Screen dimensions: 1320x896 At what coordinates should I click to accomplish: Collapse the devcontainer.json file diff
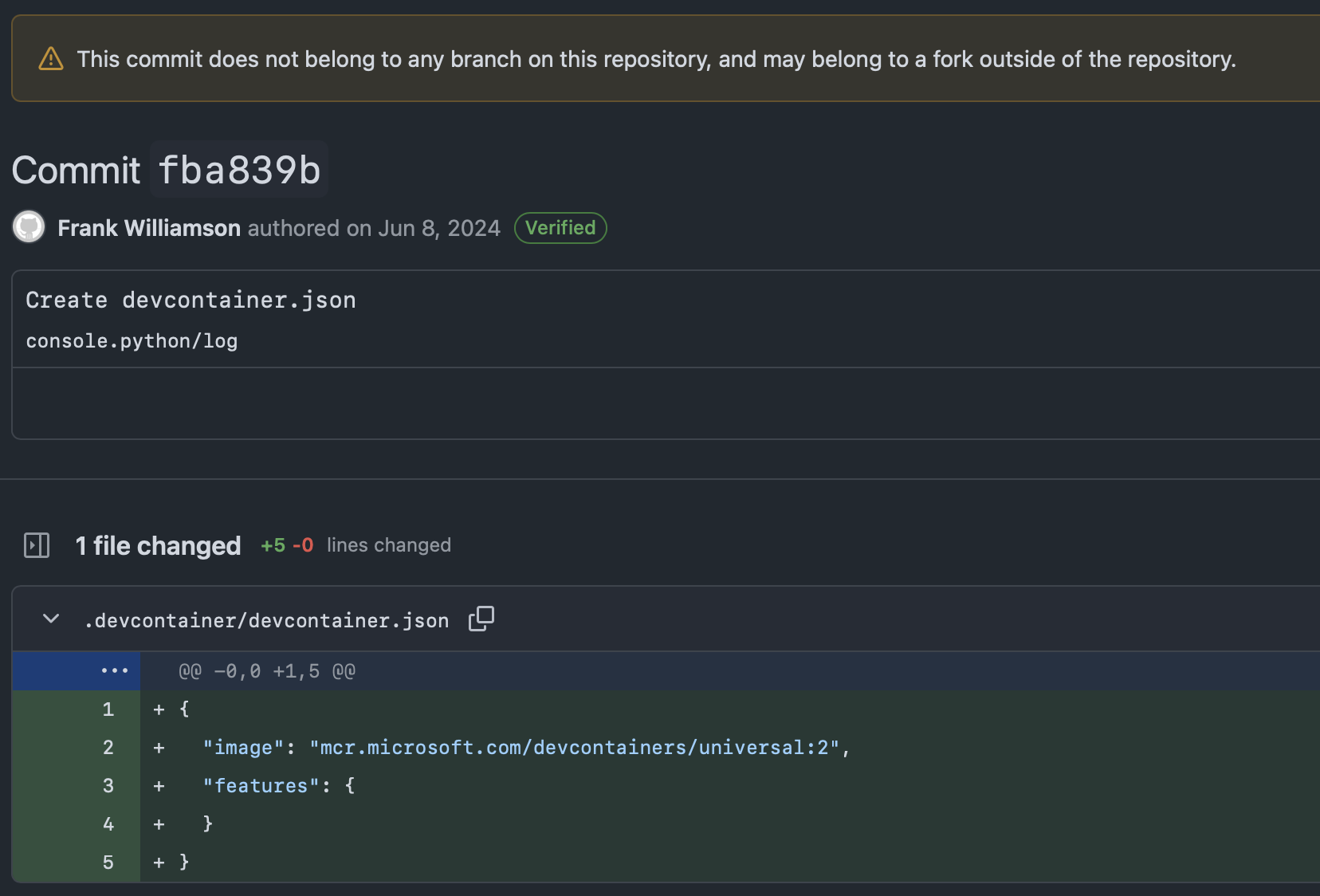51,619
